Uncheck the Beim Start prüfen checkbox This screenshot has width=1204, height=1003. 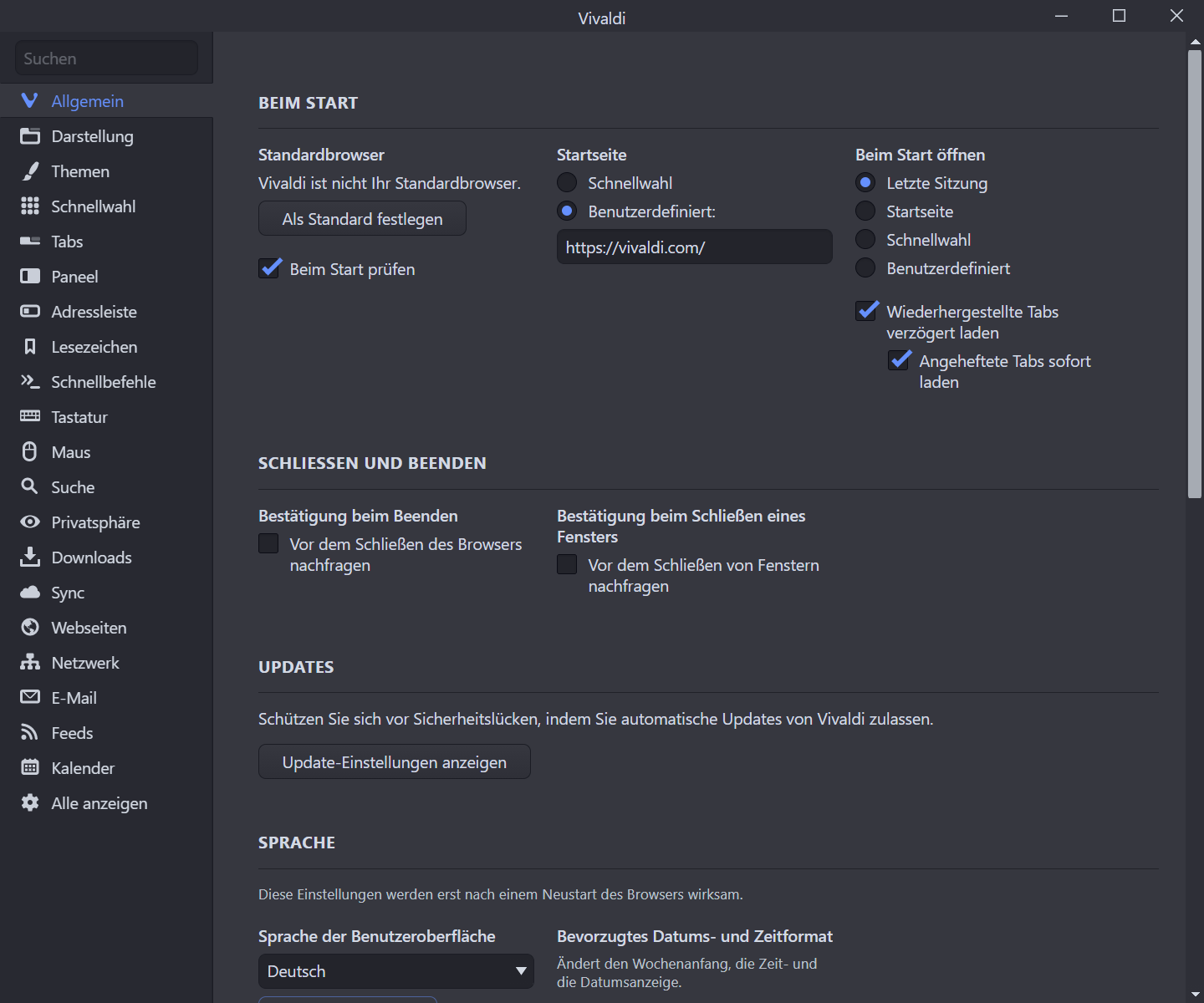pos(269,269)
